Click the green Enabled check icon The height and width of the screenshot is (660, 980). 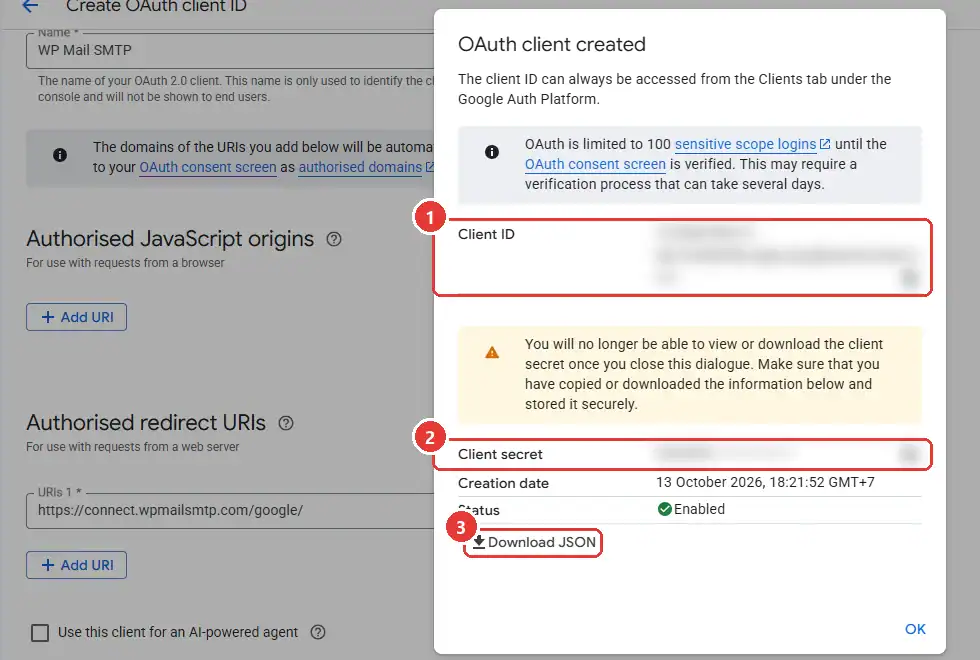click(664, 509)
